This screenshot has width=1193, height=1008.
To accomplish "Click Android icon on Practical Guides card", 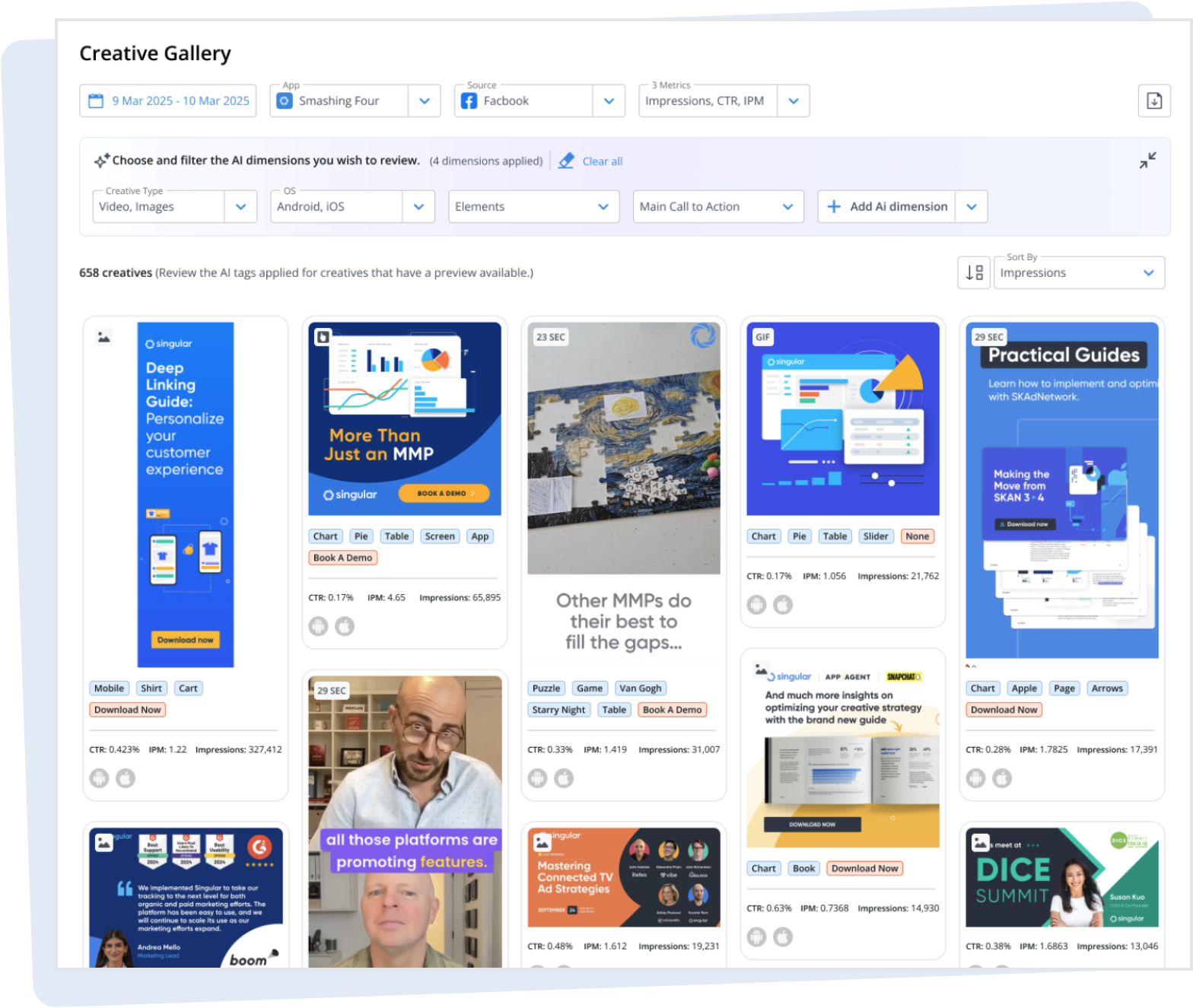I will point(976,778).
